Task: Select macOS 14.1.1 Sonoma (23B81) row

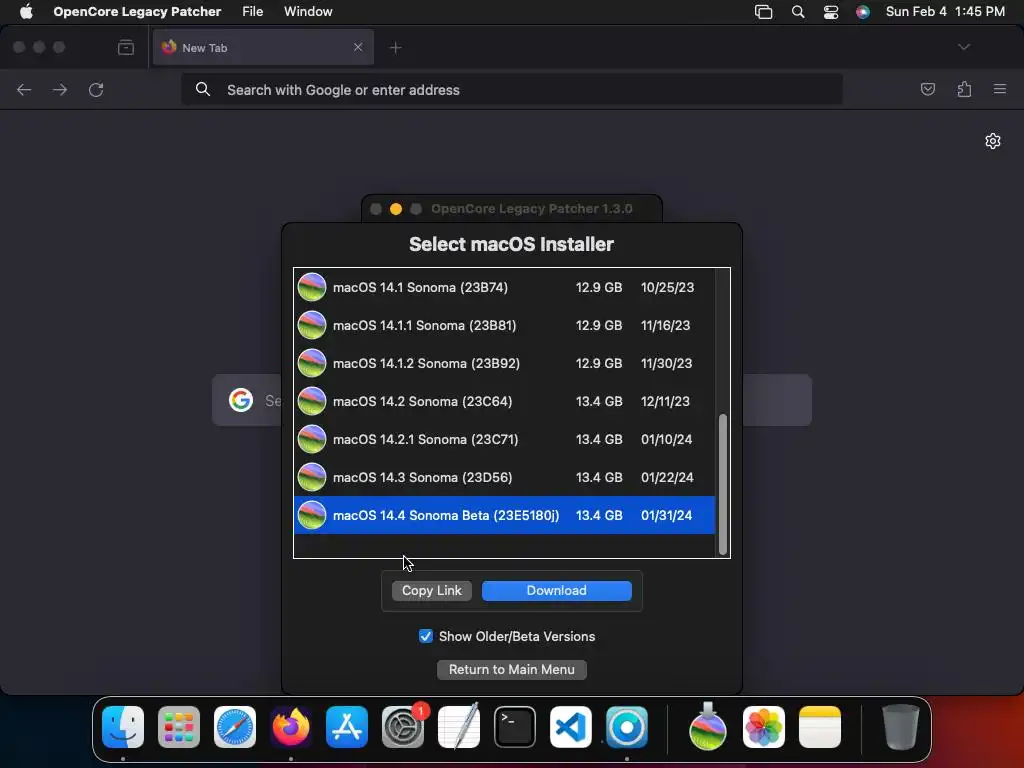Action: (x=504, y=325)
